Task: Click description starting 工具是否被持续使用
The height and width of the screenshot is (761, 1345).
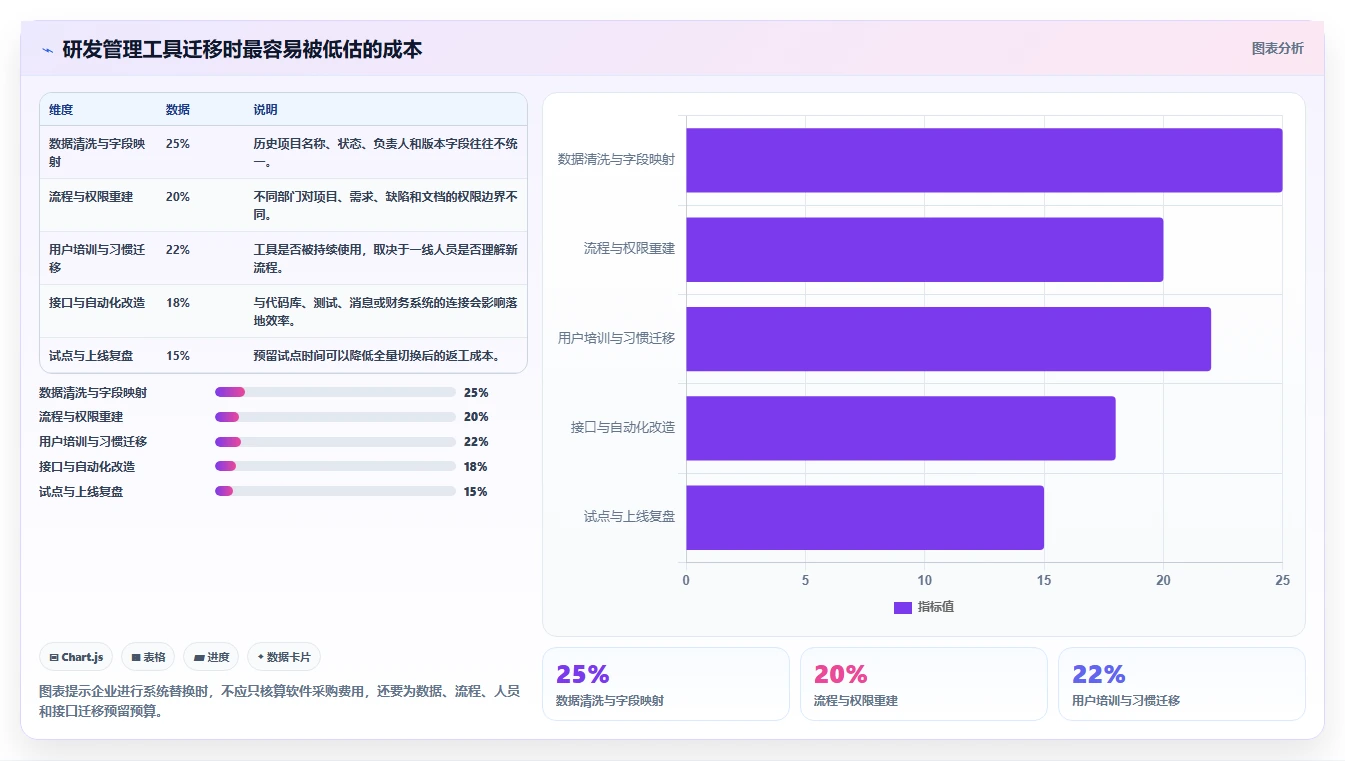Action: tap(385, 259)
